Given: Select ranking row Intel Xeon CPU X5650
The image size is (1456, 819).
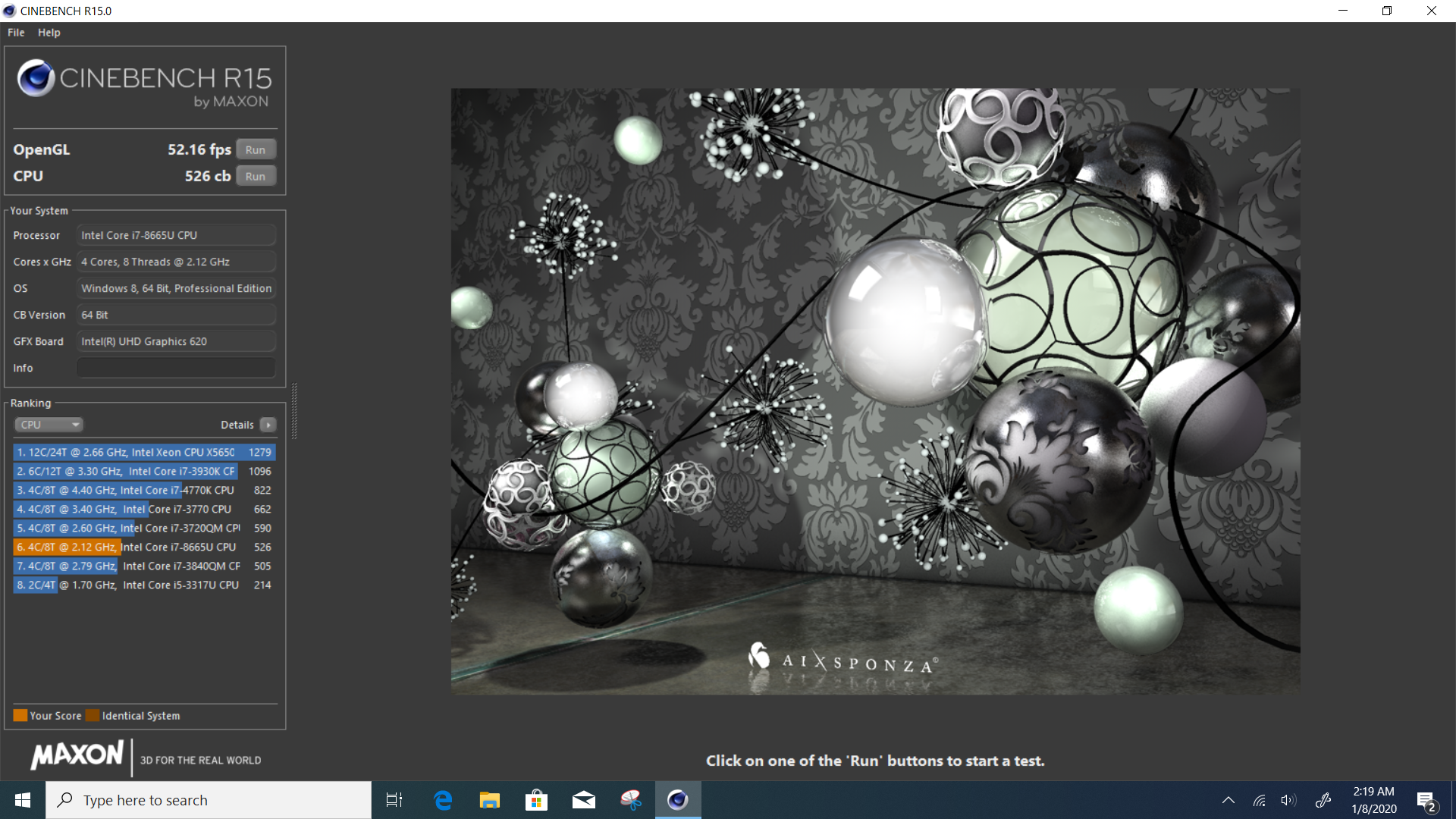Looking at the screenshot, I should [144, 452].
